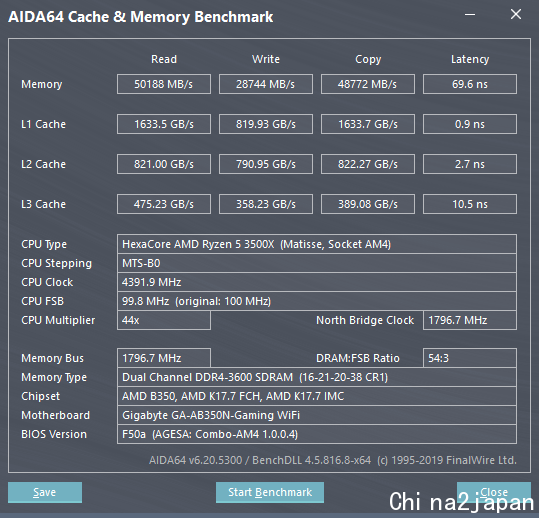Click the Memory row label

pyautogui.click(x=42, y=84)
